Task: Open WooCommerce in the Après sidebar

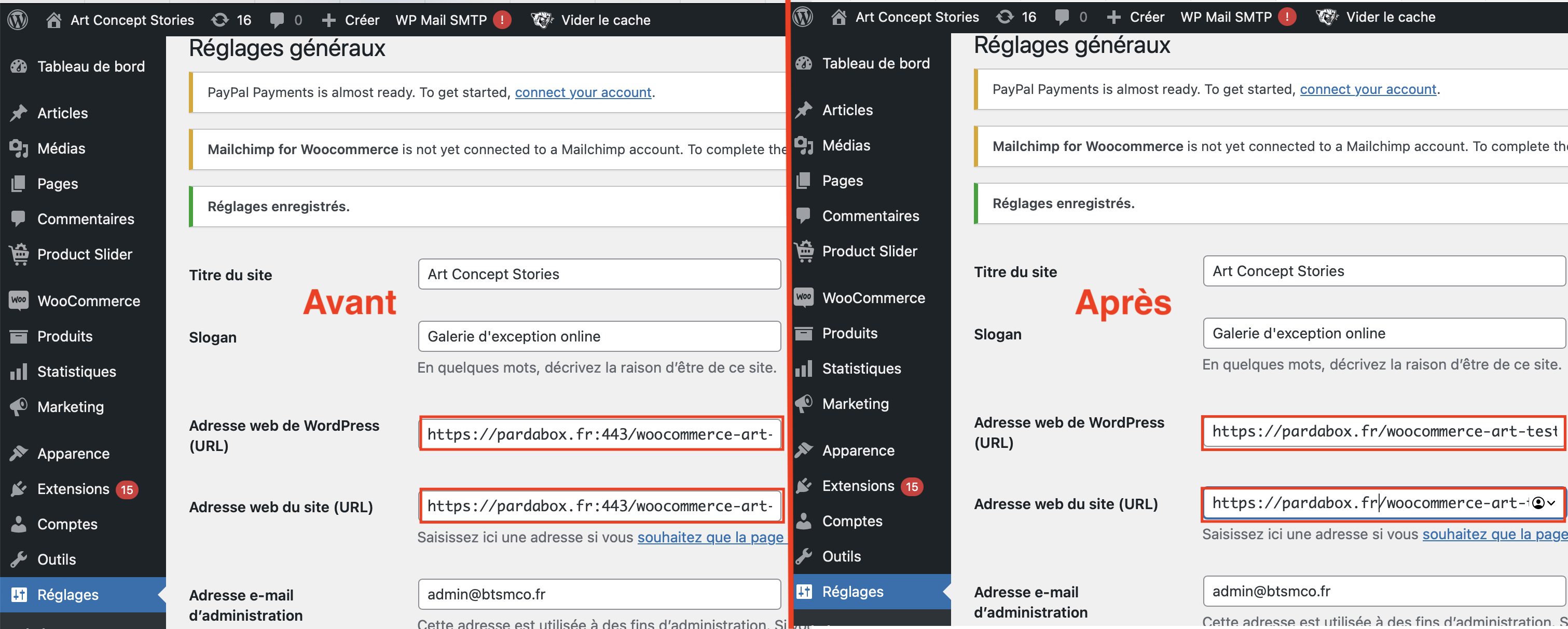Action: click(873, 298)
